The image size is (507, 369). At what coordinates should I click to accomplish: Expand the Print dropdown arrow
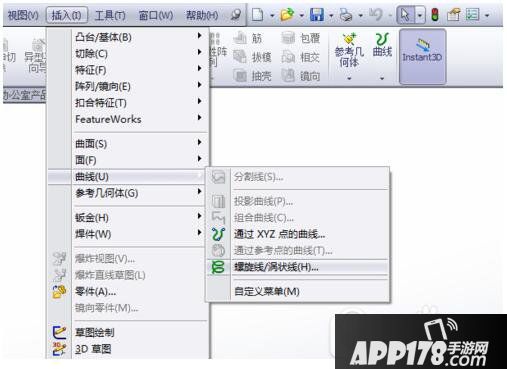361,15
